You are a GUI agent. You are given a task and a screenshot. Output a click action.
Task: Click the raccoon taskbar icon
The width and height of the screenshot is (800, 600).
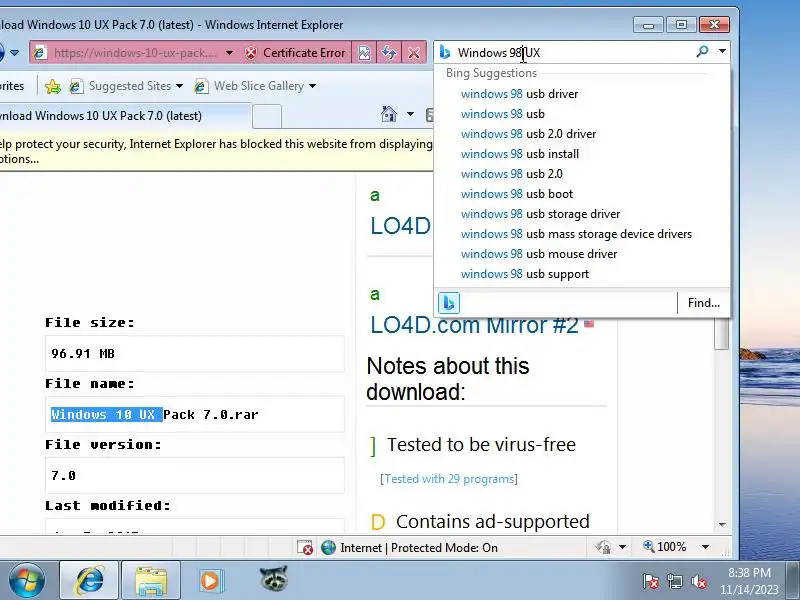273,579
